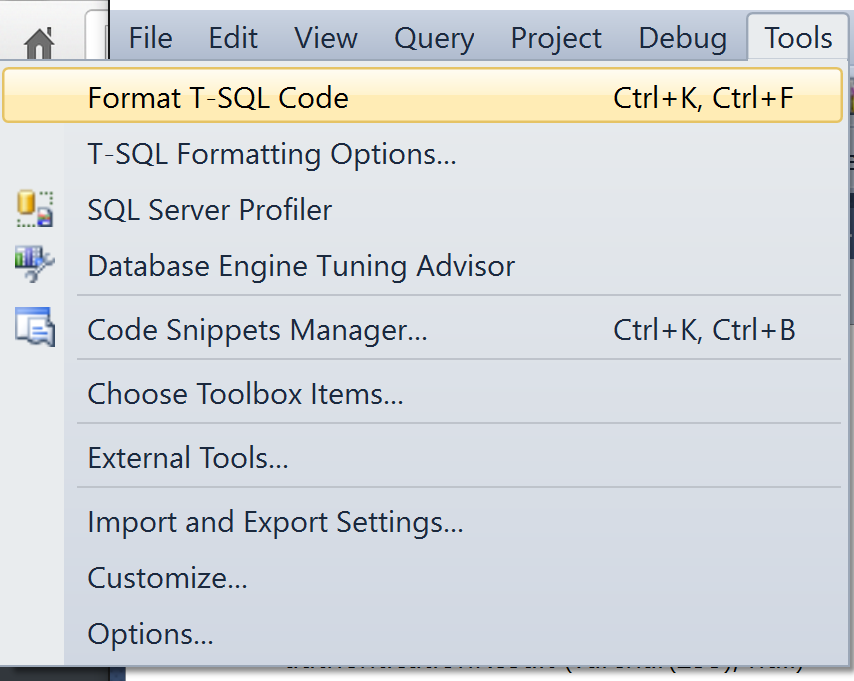Open the Query menu

click(433, 38)
